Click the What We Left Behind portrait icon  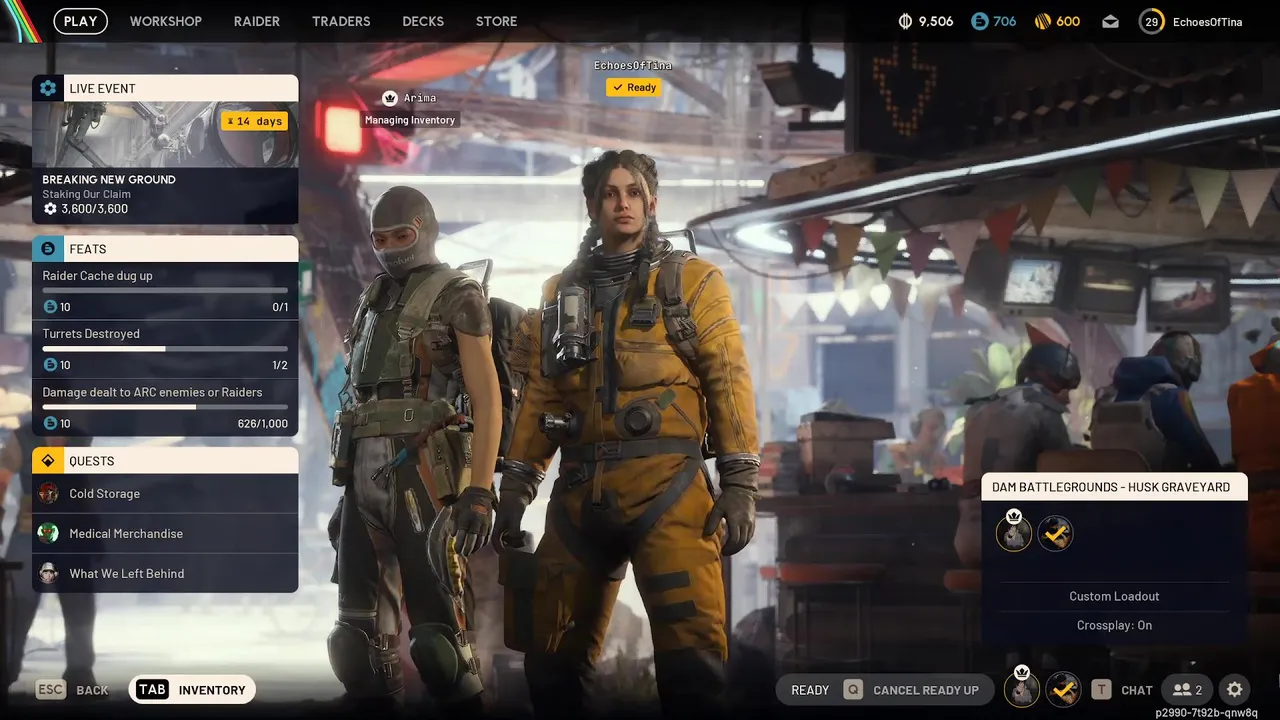(x=48, y=573)
